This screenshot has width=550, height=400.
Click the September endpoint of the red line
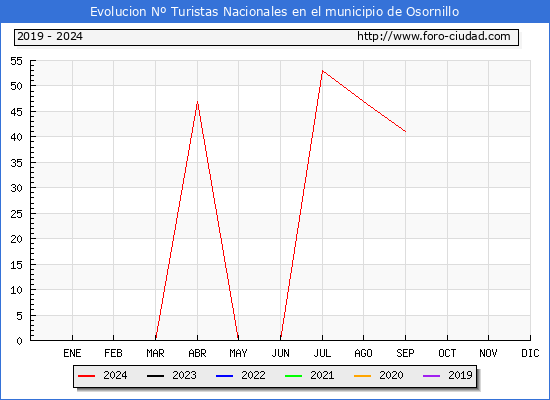(x=405, y=132)
